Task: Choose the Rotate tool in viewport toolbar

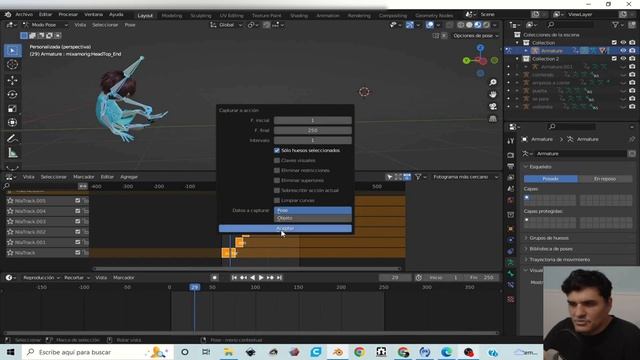Action: point(12,94)
